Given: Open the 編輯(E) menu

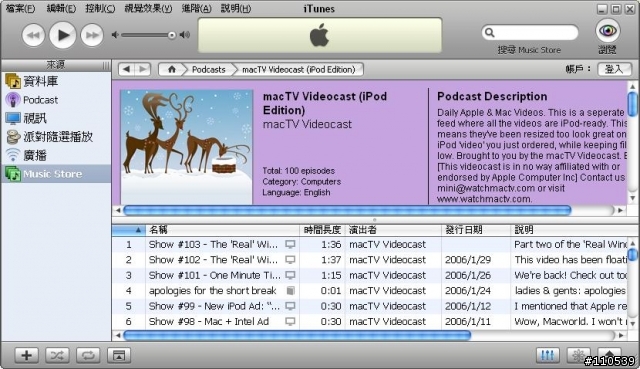Looking at the screenshot, I should click(x=61, y=9).
